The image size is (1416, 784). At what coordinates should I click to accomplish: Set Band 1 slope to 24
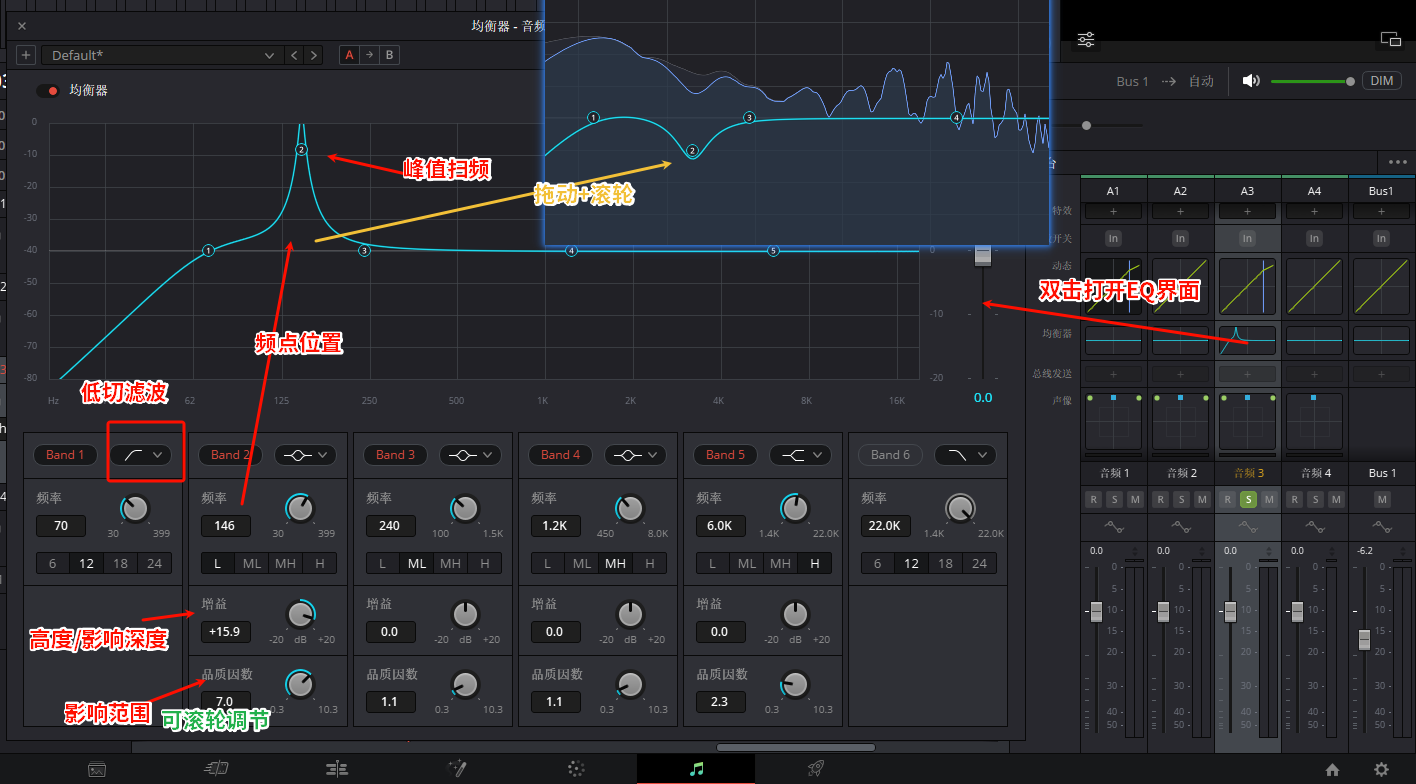[154, 563]
